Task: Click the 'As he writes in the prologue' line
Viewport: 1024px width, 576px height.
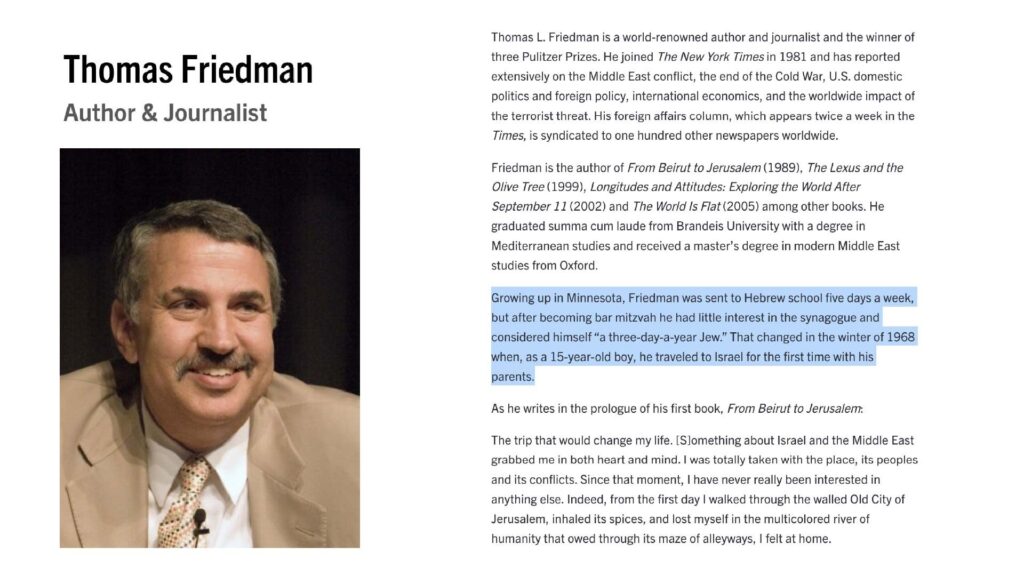Action: pos(677,409)
